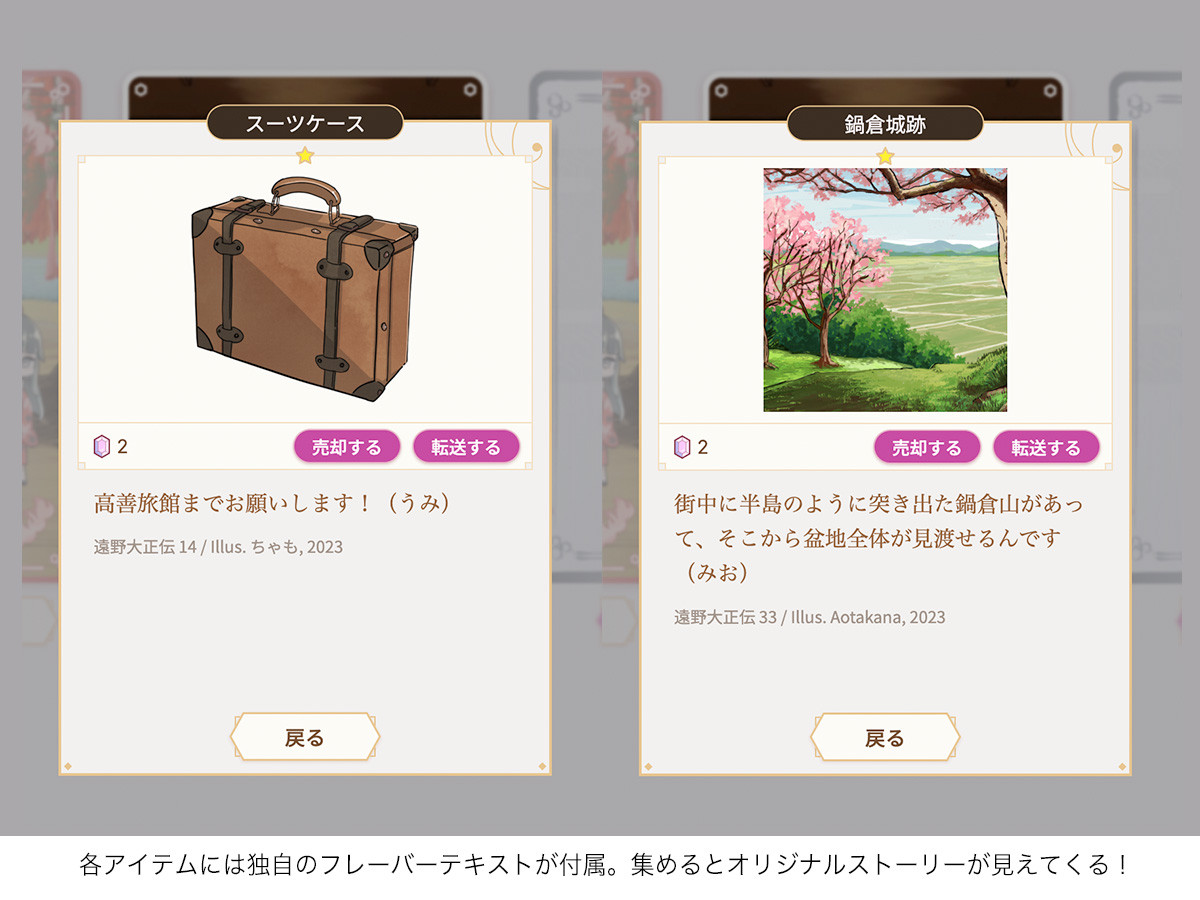
Task: Click the 遠野大正伝 33 Aotakana credit line
Action: 809,617
